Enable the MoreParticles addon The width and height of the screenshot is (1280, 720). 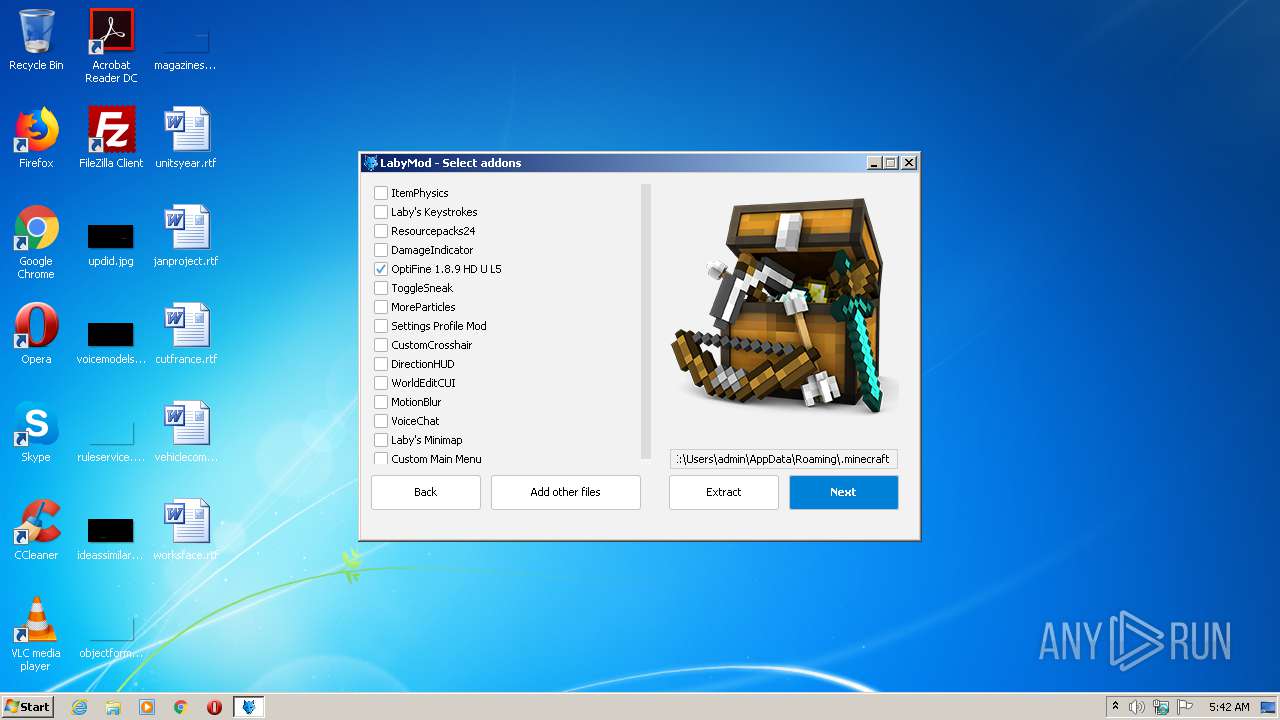click(x=381, y=307)
